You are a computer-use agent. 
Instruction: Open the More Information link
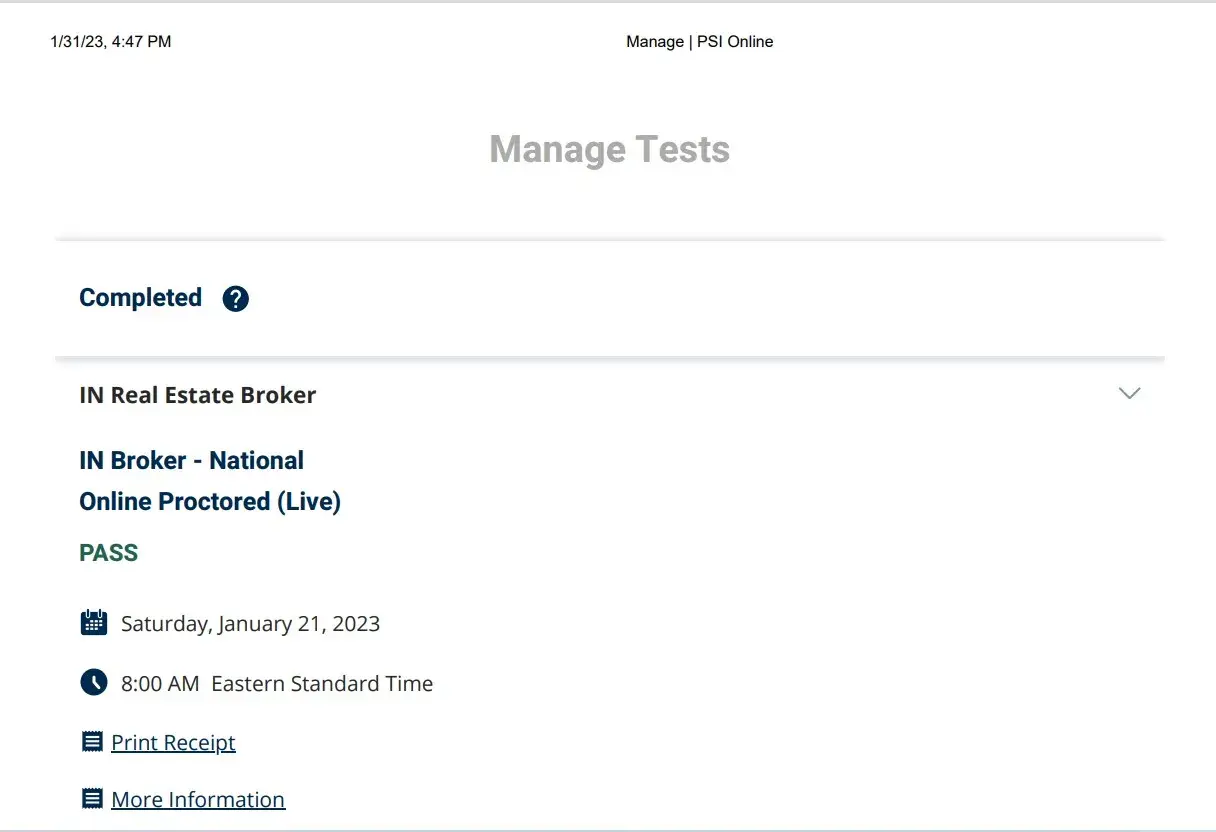pos(198,800)
